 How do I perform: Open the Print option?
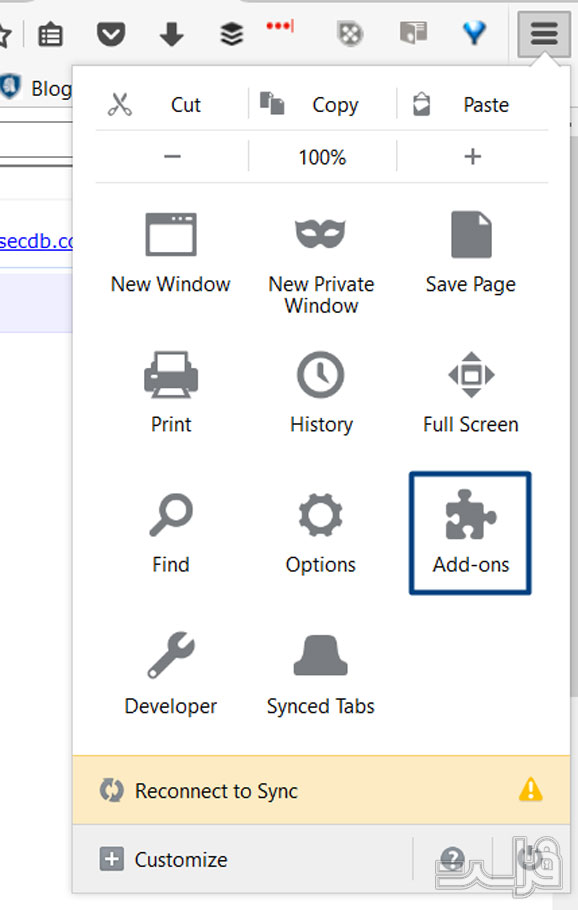point(171,393)
